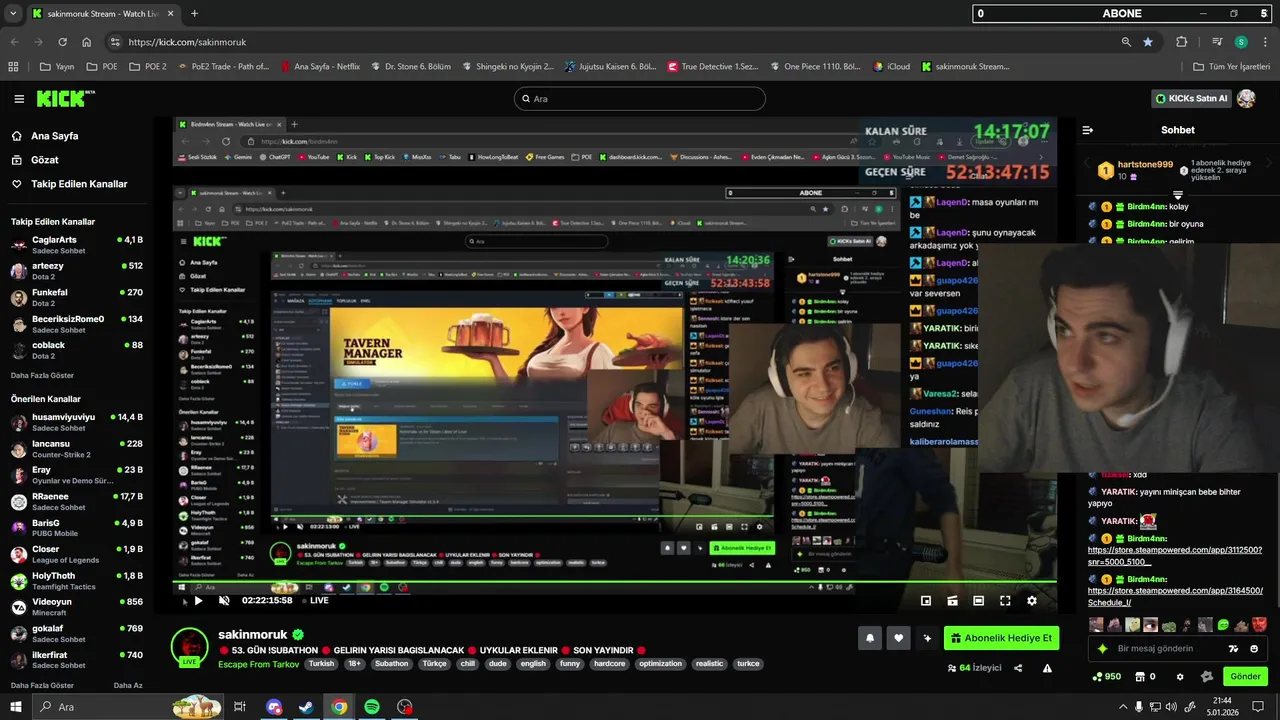Click Escape From Tarkov category link

click(x=258, y=664)
